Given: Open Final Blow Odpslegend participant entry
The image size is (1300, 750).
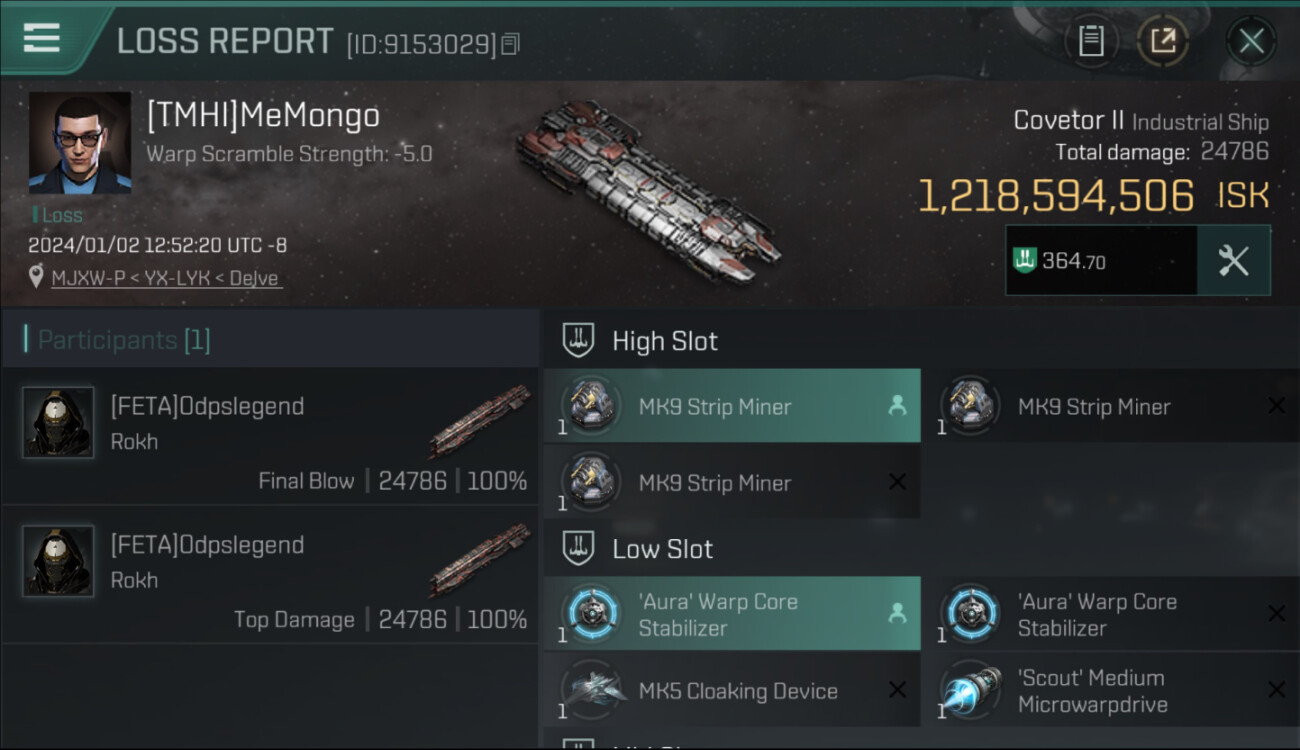Looking at the screenshot, I should click(270, 436).
